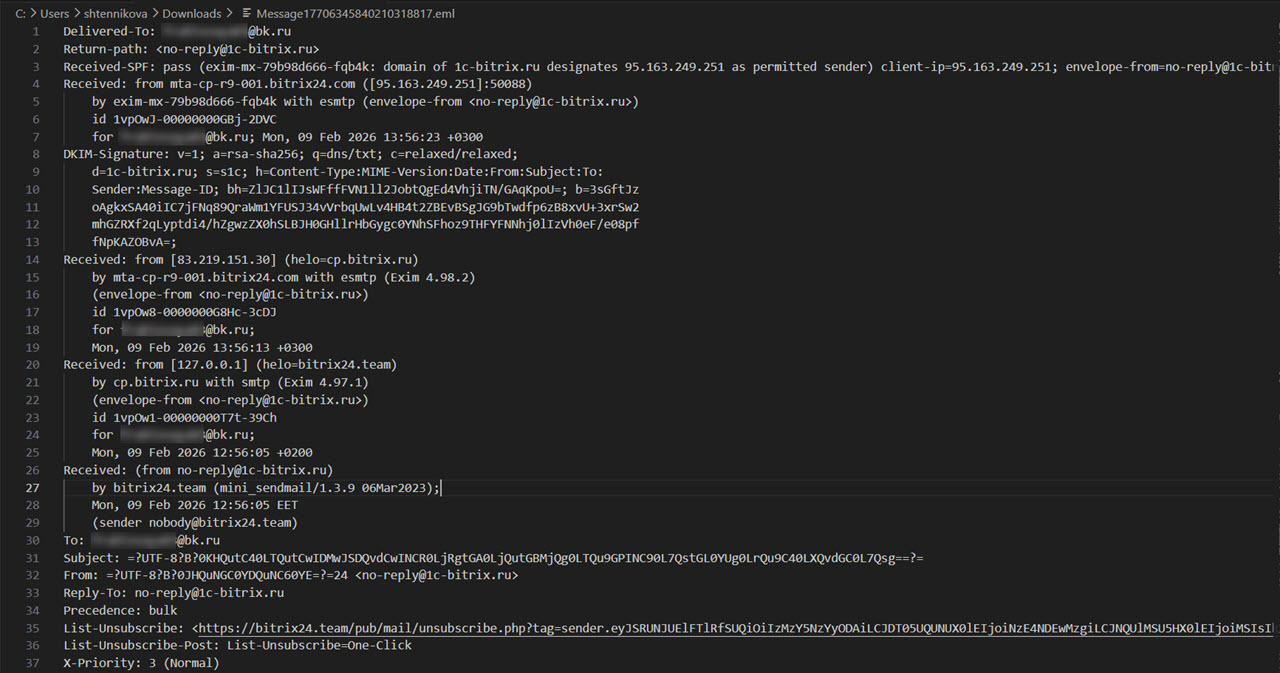Image resolution: width=1280 pixels, height=673 pixels.
Task: Open the C: drive breadcrumb
Action: (x=20, y=14)
